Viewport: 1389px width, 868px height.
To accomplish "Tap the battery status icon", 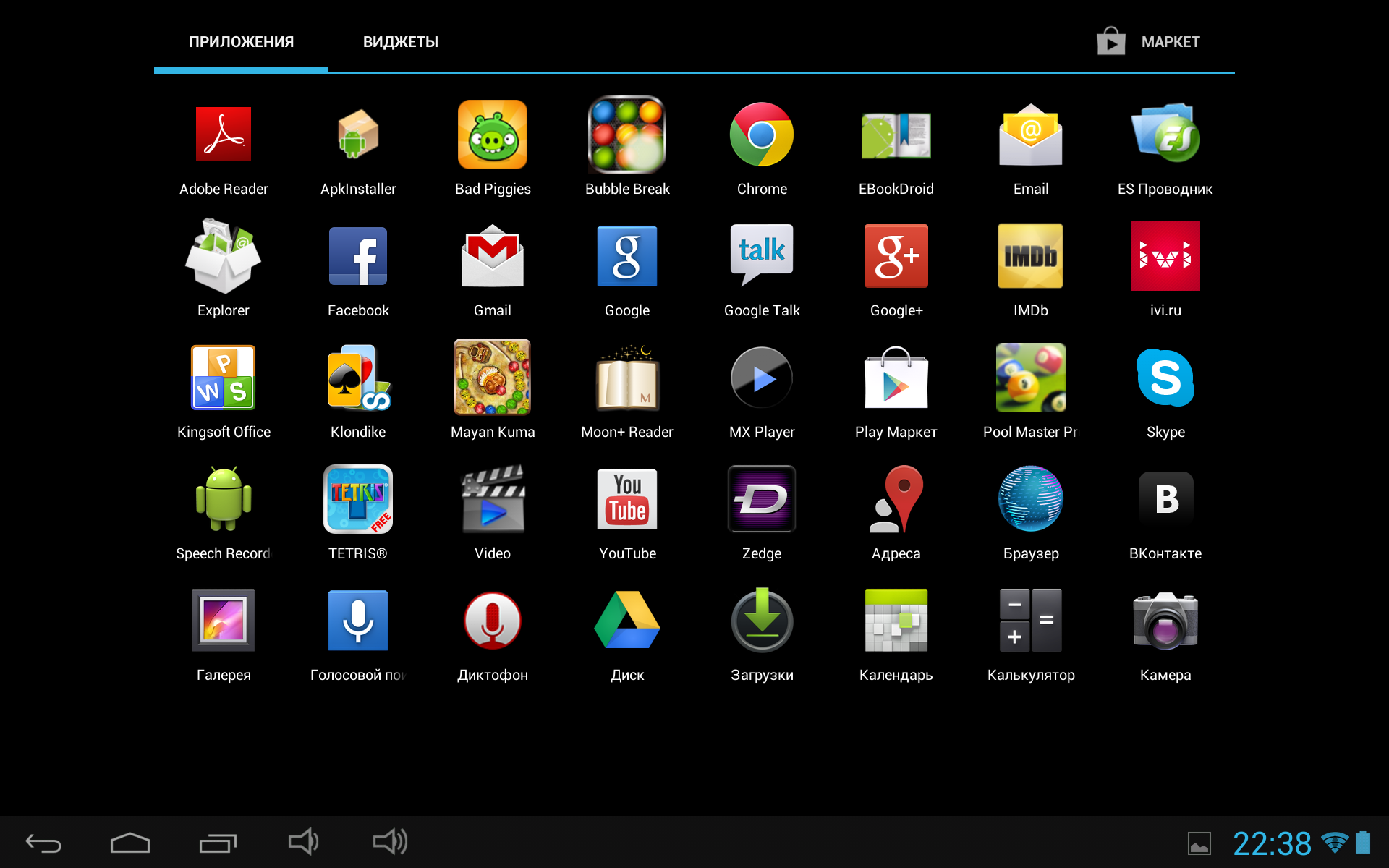I will 1363,842.
